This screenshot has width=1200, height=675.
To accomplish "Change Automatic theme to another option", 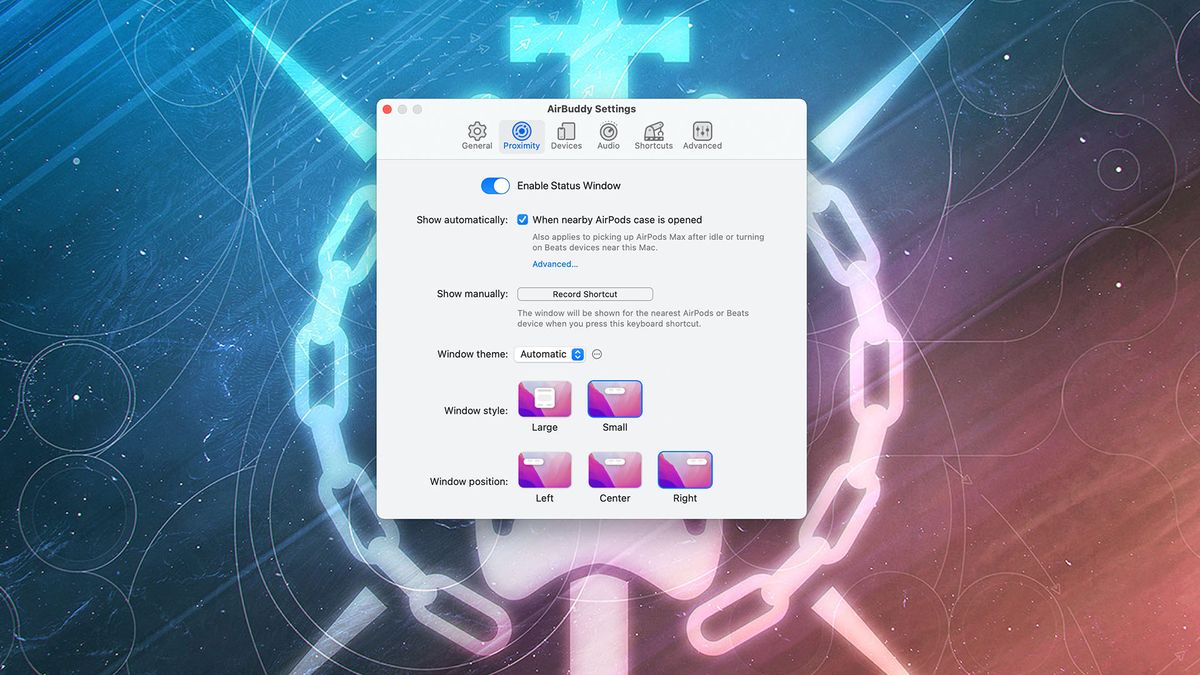I will (x=550, y=353).
